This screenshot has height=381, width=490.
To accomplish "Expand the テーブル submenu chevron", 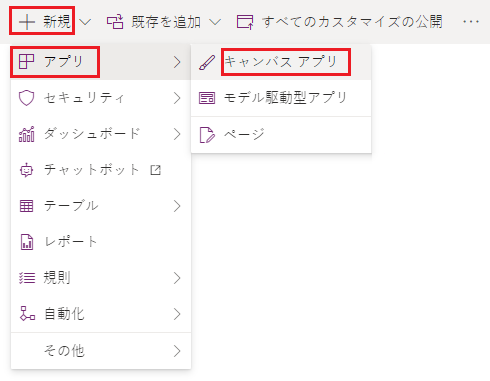I will [x=177, y=206].
